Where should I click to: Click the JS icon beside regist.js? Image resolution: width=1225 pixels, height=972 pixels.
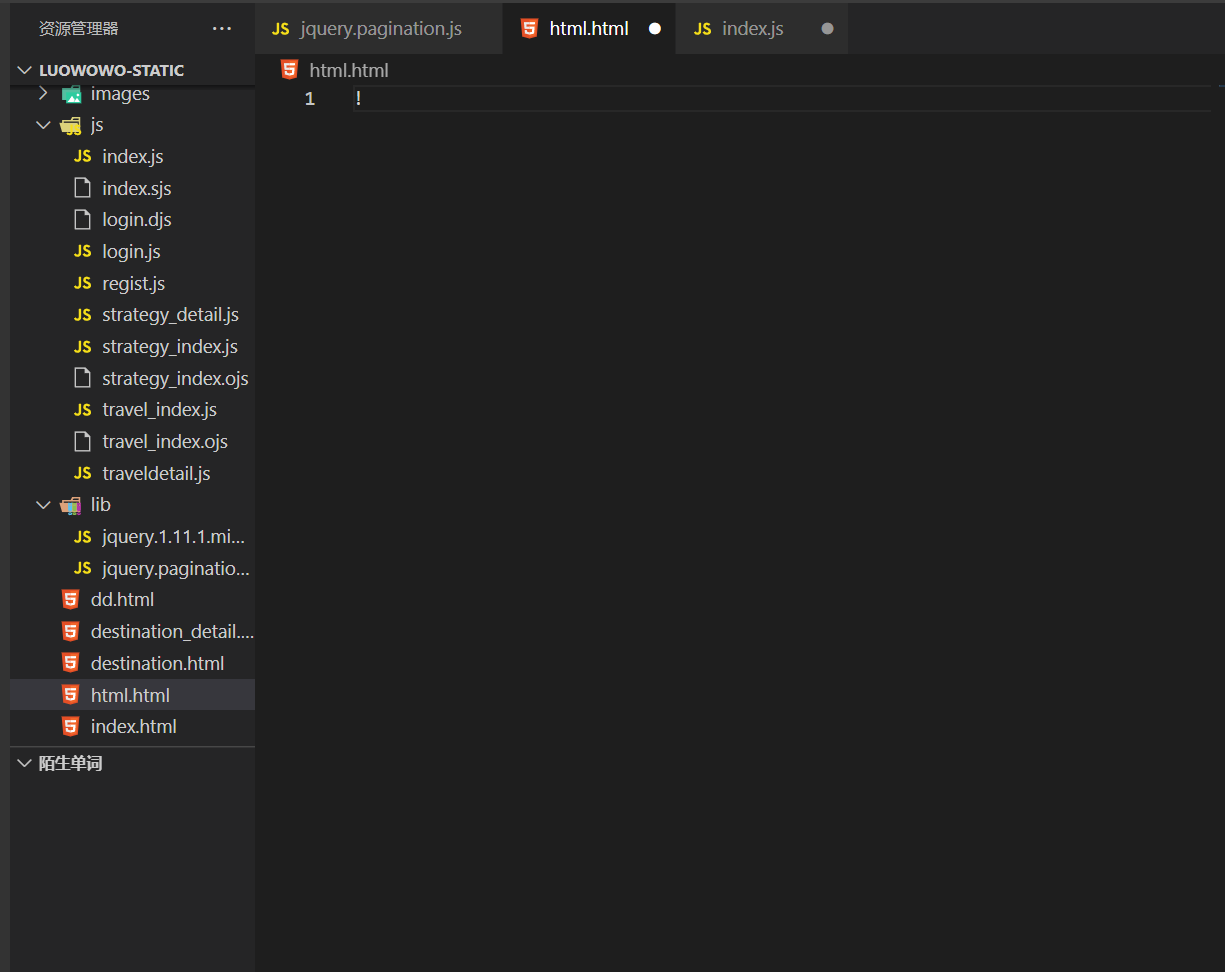click(x=83, y=284)
